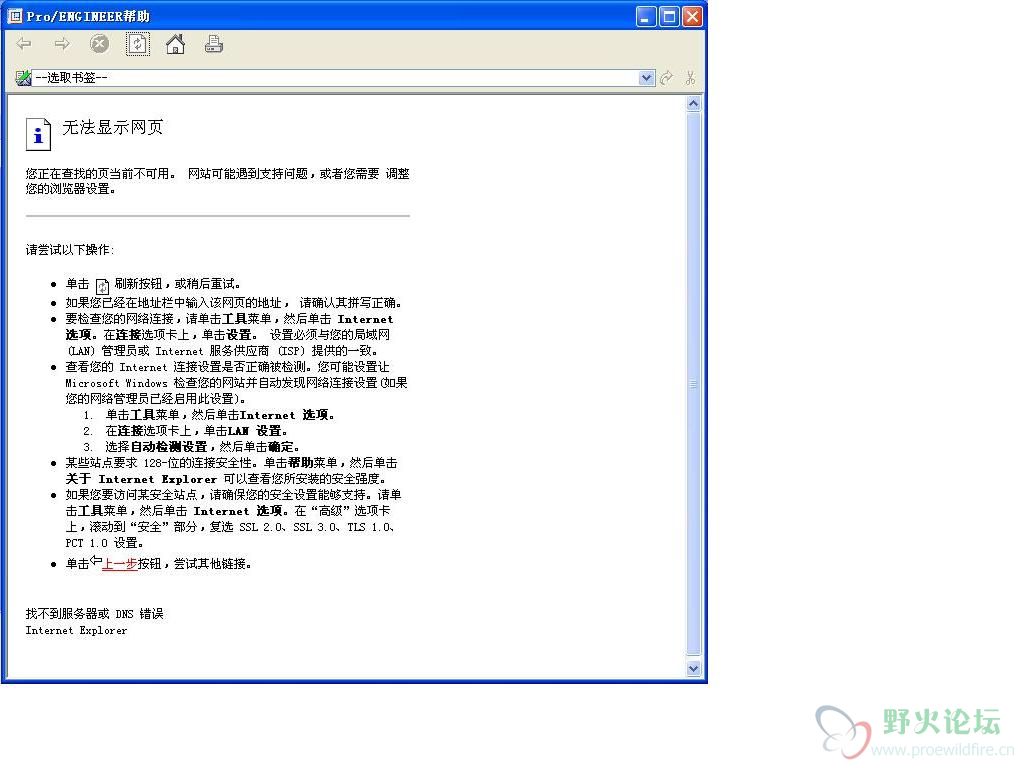Click the Refresh toolbar icon
1024x768 pixels.
tap(138, 44)
